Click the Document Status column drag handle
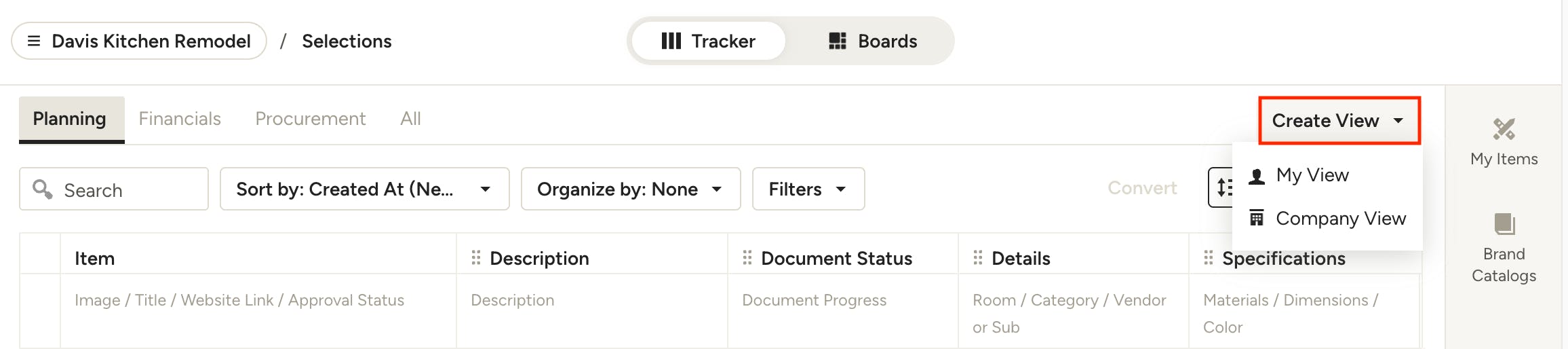This screenshot has height=349, width=1568. tap(747, 258)
